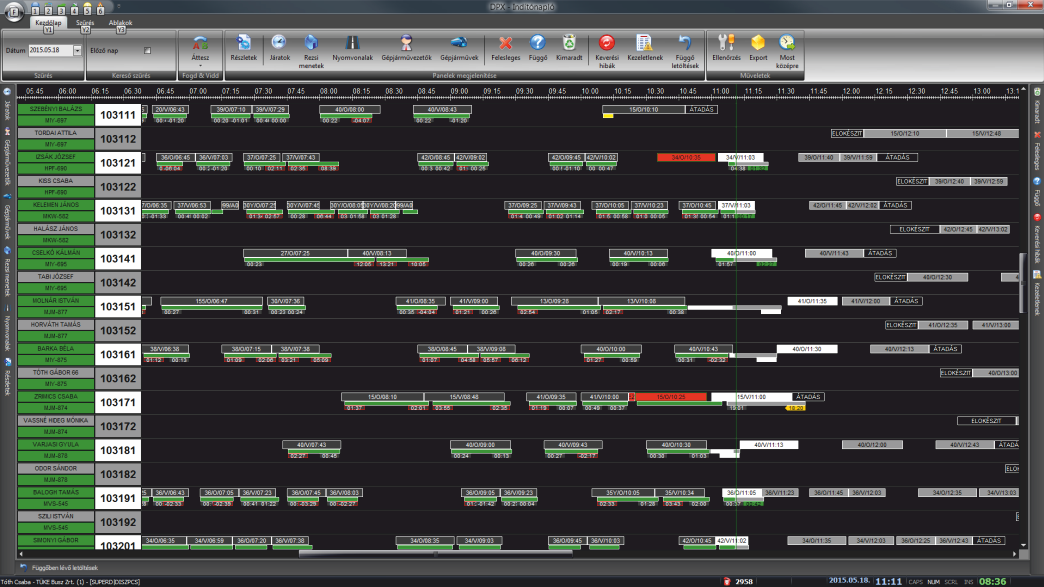Image resolution: width=1044 pixels, height=587 pixels.
Task: Click driver name KISS CSABA
Action: 56,181
